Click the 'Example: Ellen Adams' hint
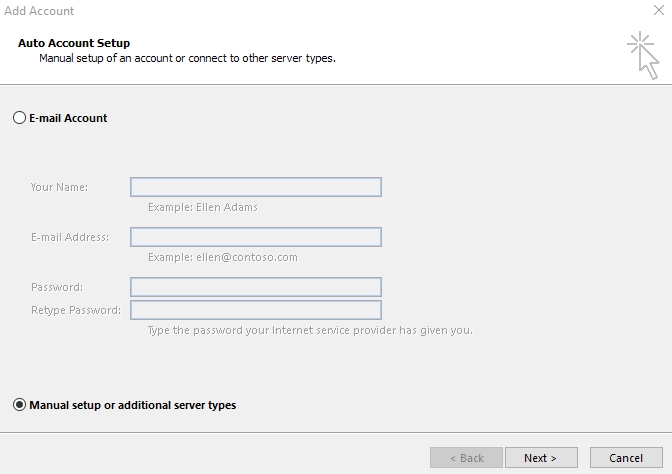This screenshot has width=672, height=474. [x=203, y=207]
